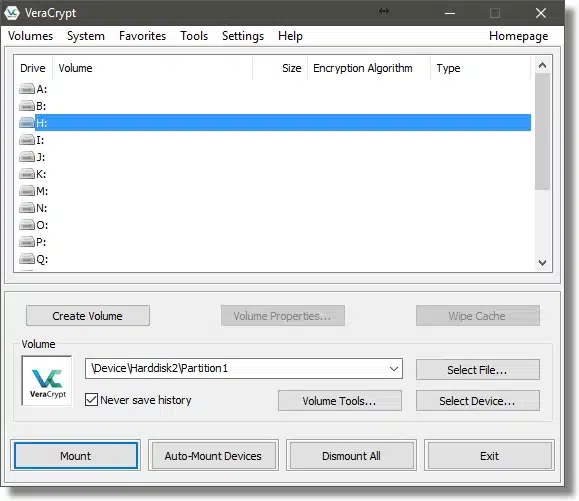
Task: Mount the selected volume
Action: click(x=76, y=456)
